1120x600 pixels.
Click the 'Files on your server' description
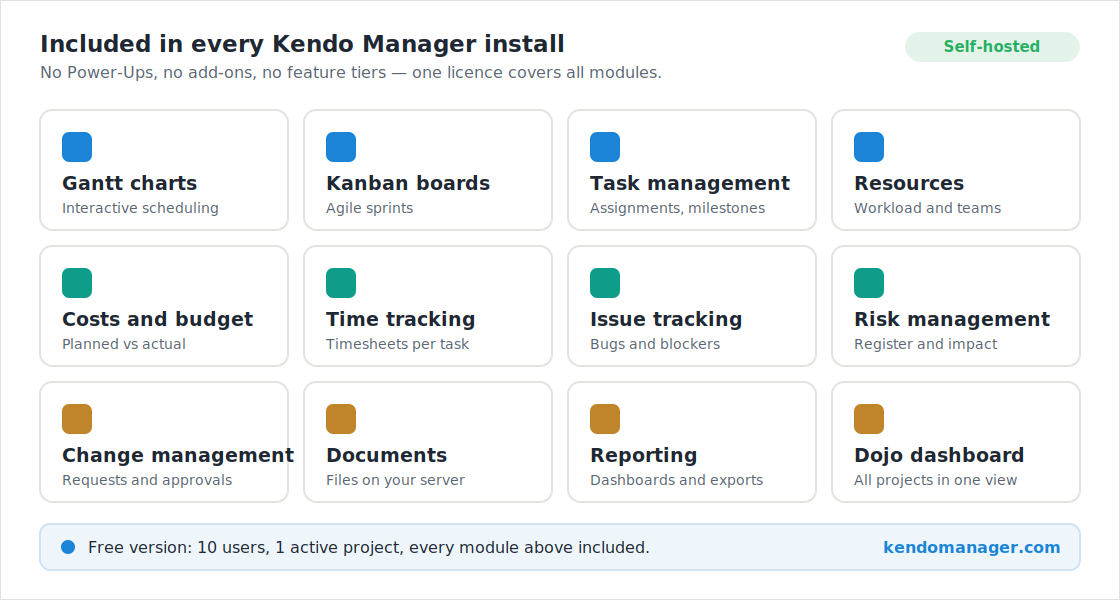click(395, 480)
